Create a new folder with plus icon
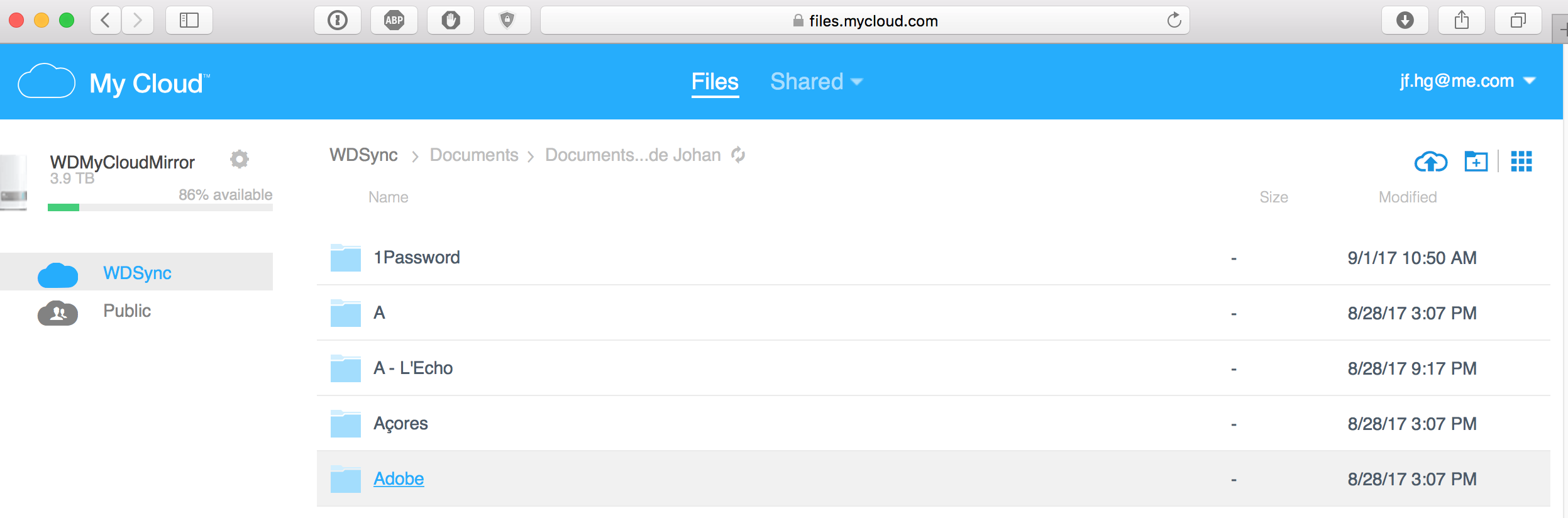The width and height of the screenshot is (1568, 518). (1476, 162)
